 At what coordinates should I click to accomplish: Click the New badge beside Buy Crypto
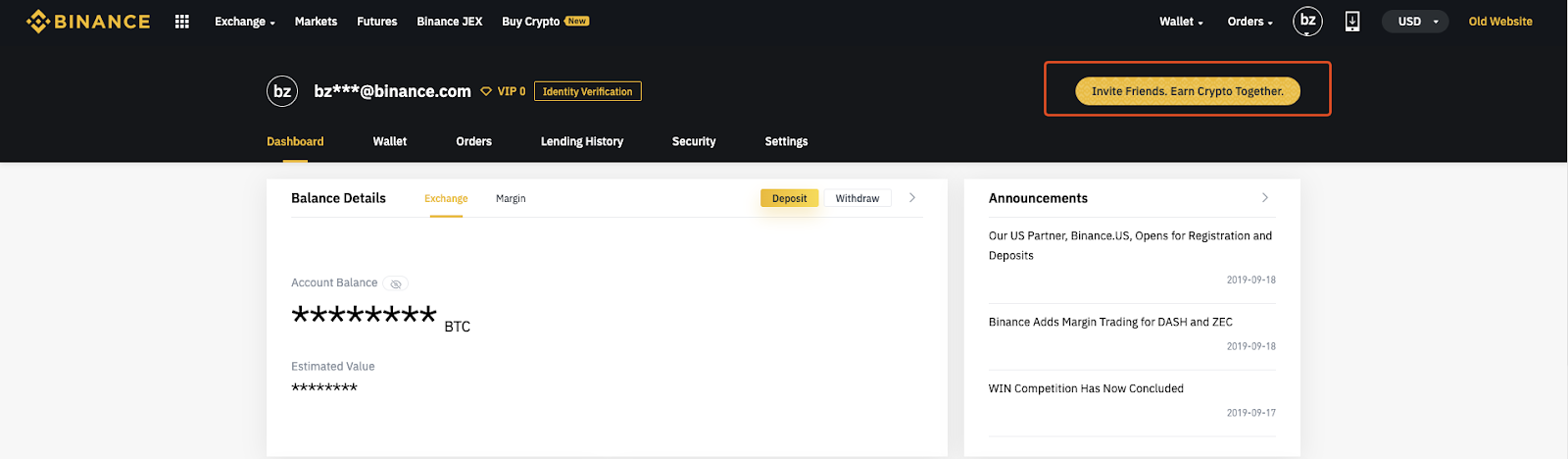577,21
